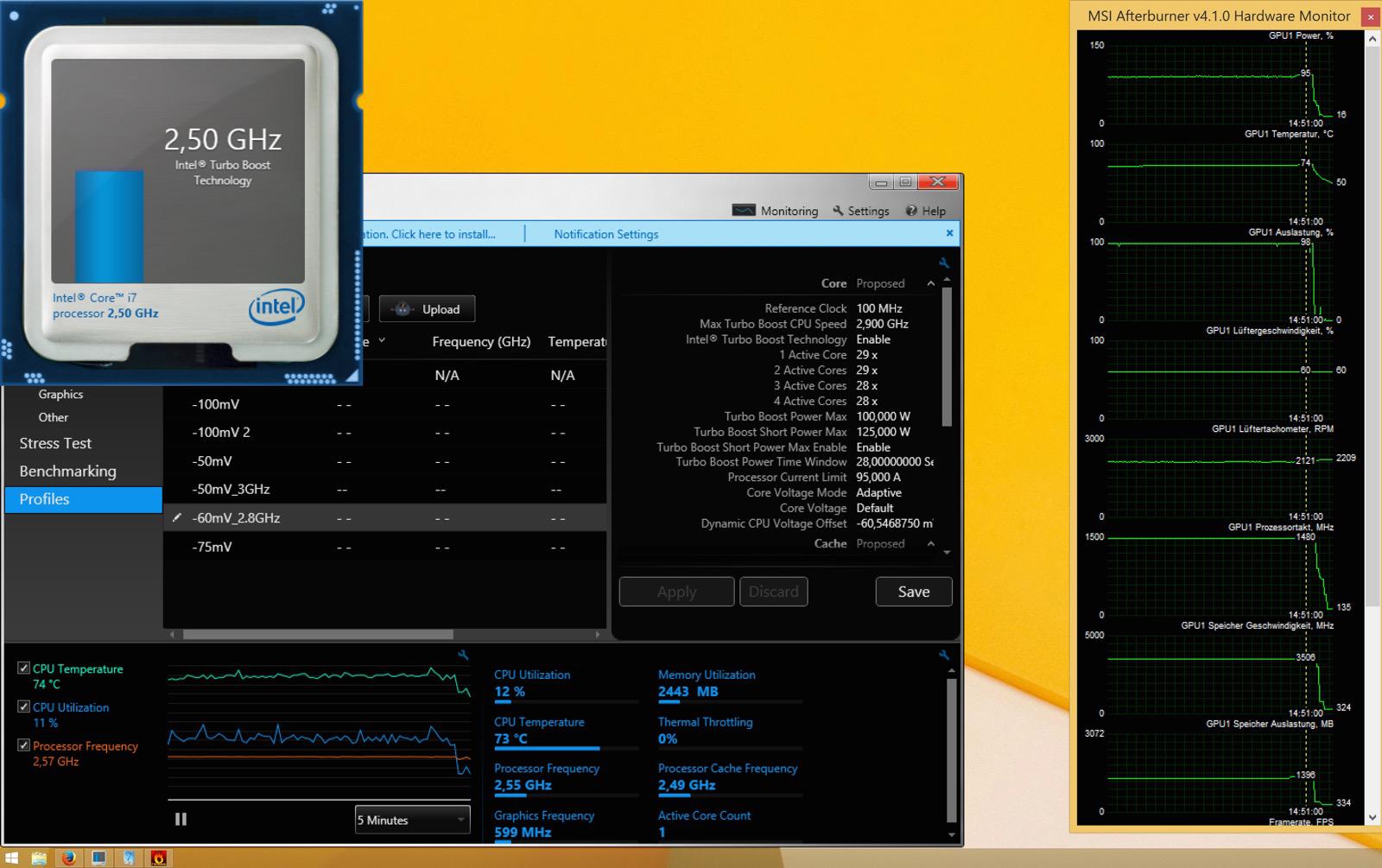The image size is (1382, 868).
Task: Toggle CPU Utilization graph checkbox
Action: [x=24, y=706]
